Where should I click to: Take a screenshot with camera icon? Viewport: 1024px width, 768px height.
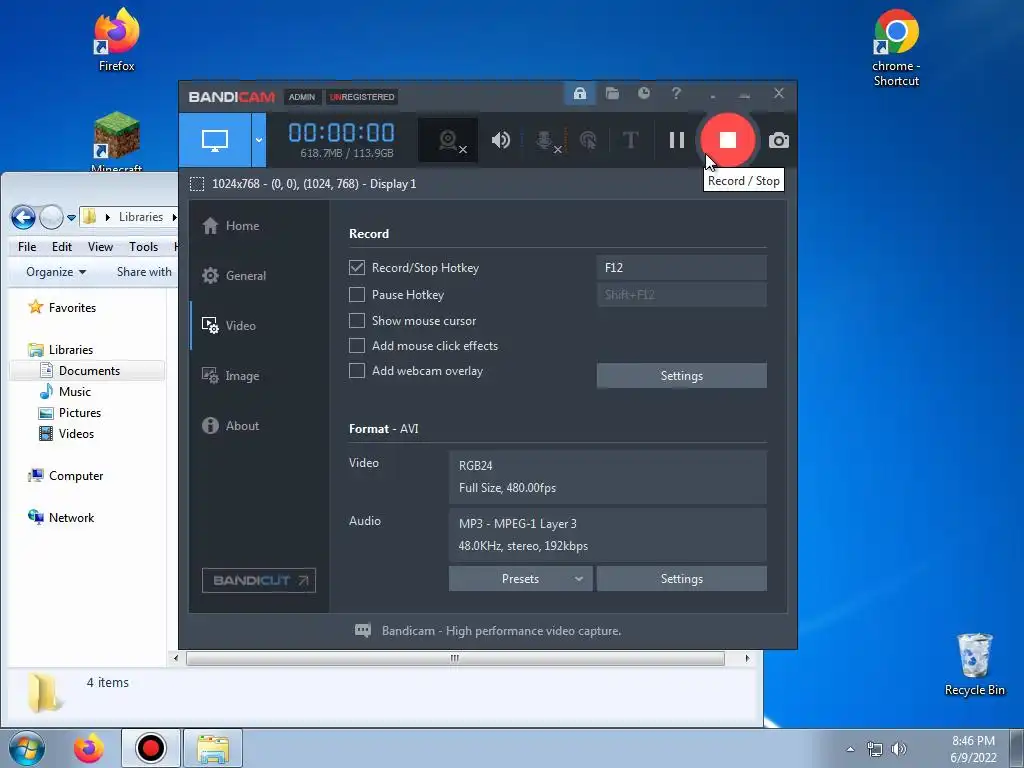coord(778,140)
